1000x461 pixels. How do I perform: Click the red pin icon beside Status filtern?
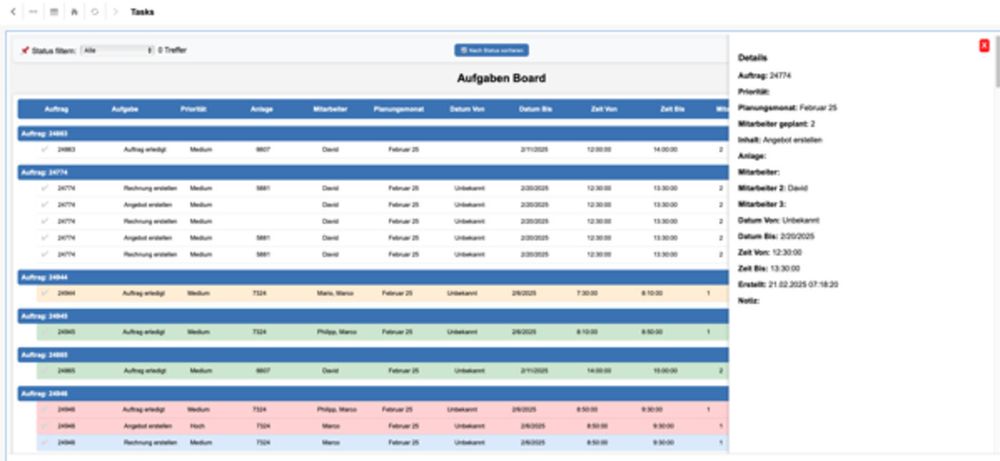tap(25, 50)
